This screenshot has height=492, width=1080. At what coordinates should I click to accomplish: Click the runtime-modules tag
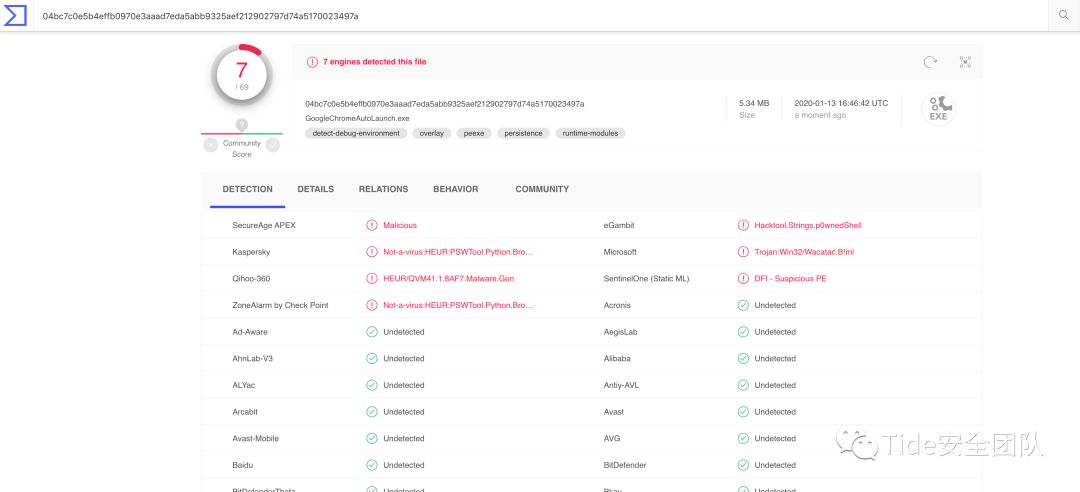coord(590,133)
